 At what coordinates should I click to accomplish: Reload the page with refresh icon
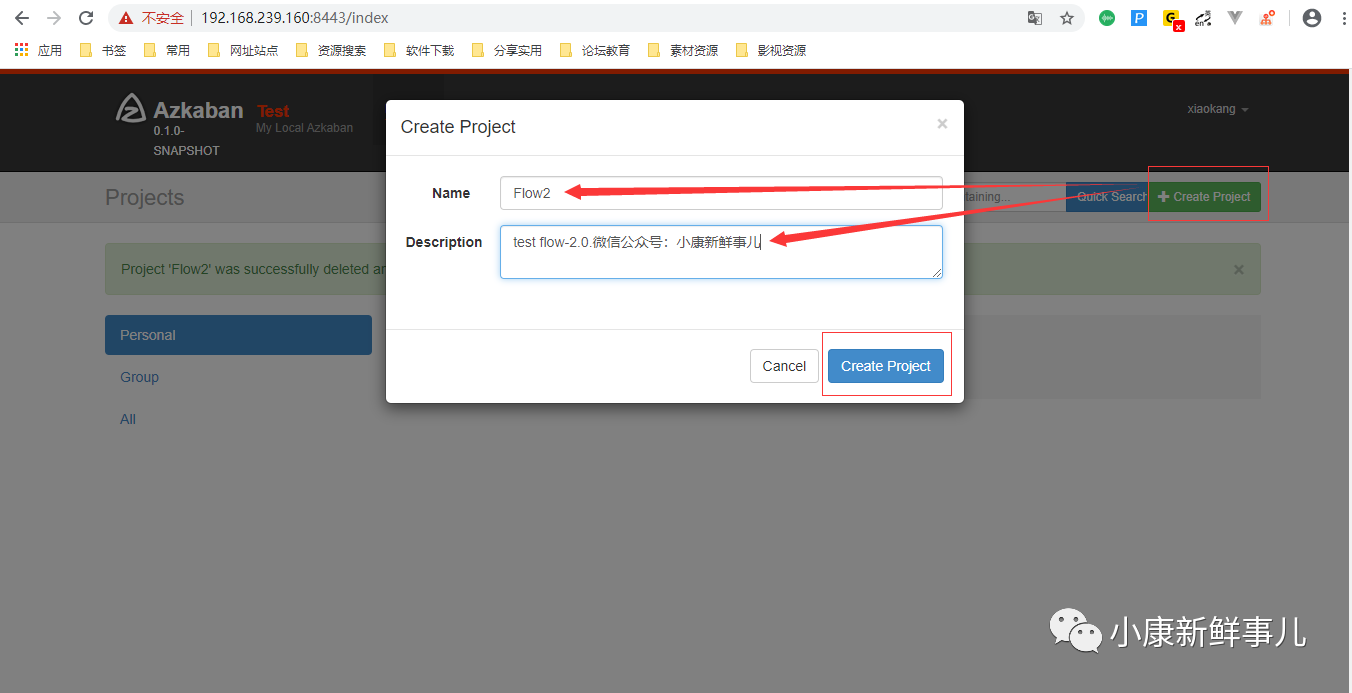(86, 18)
